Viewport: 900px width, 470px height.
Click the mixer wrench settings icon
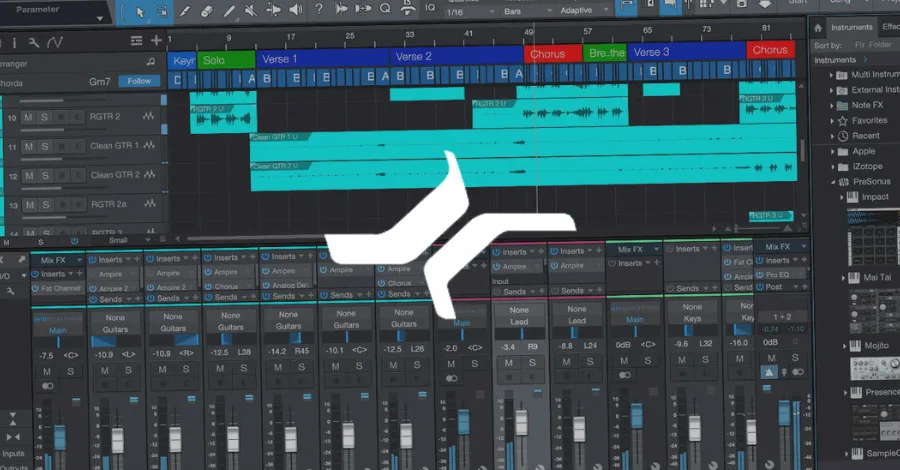(x=10, y=292)
